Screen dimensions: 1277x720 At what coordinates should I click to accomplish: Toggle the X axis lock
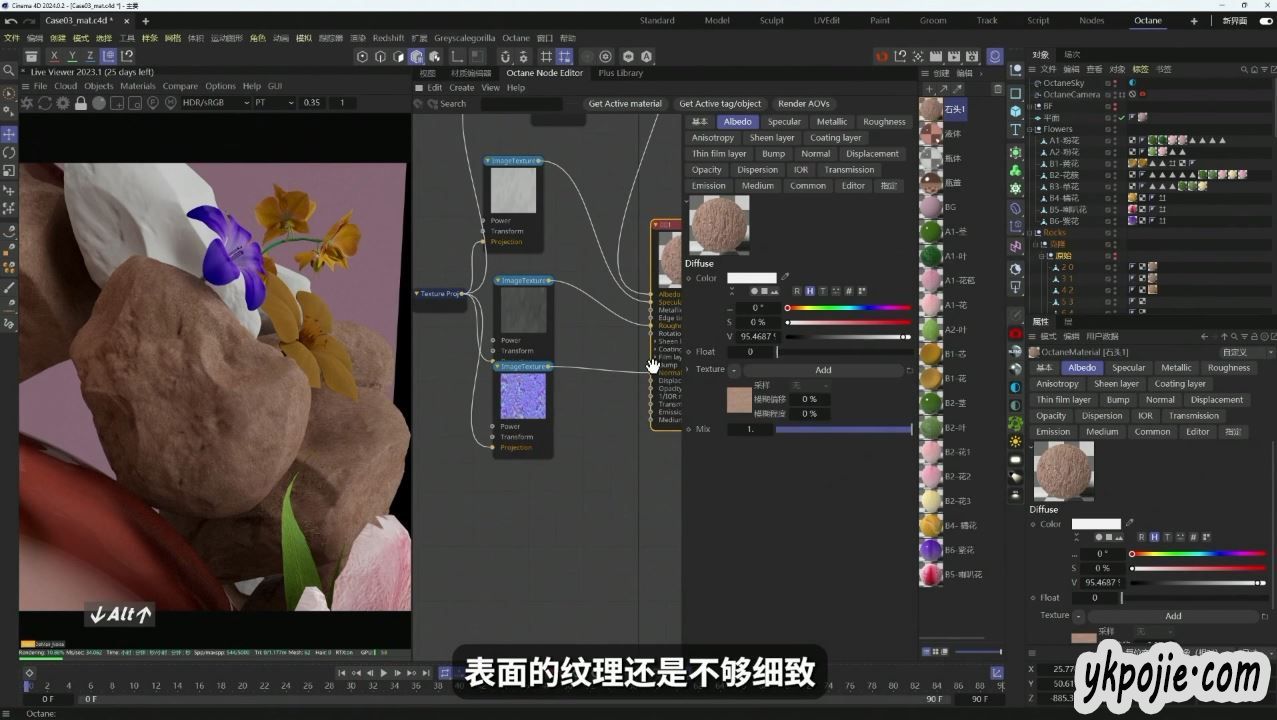[x=54, y=57]
